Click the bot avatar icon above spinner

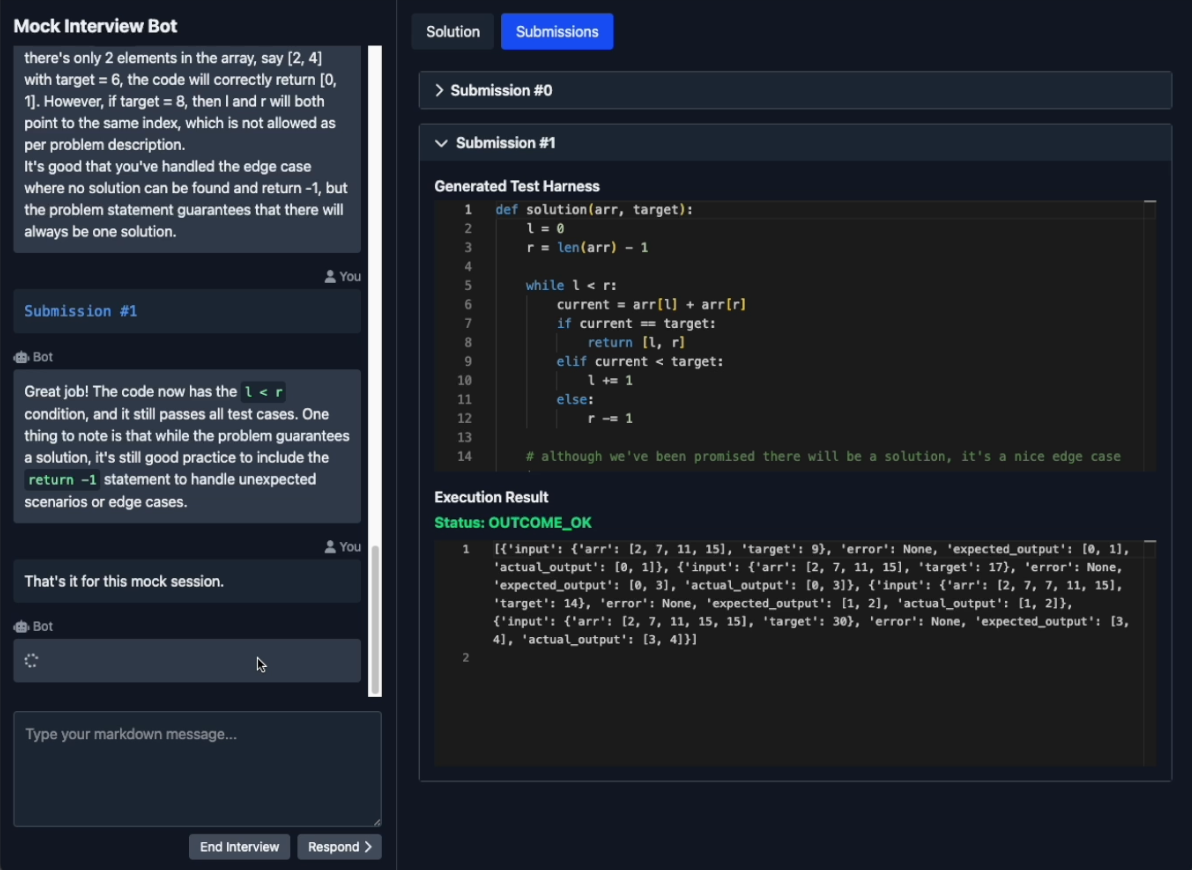coord(21,627)
